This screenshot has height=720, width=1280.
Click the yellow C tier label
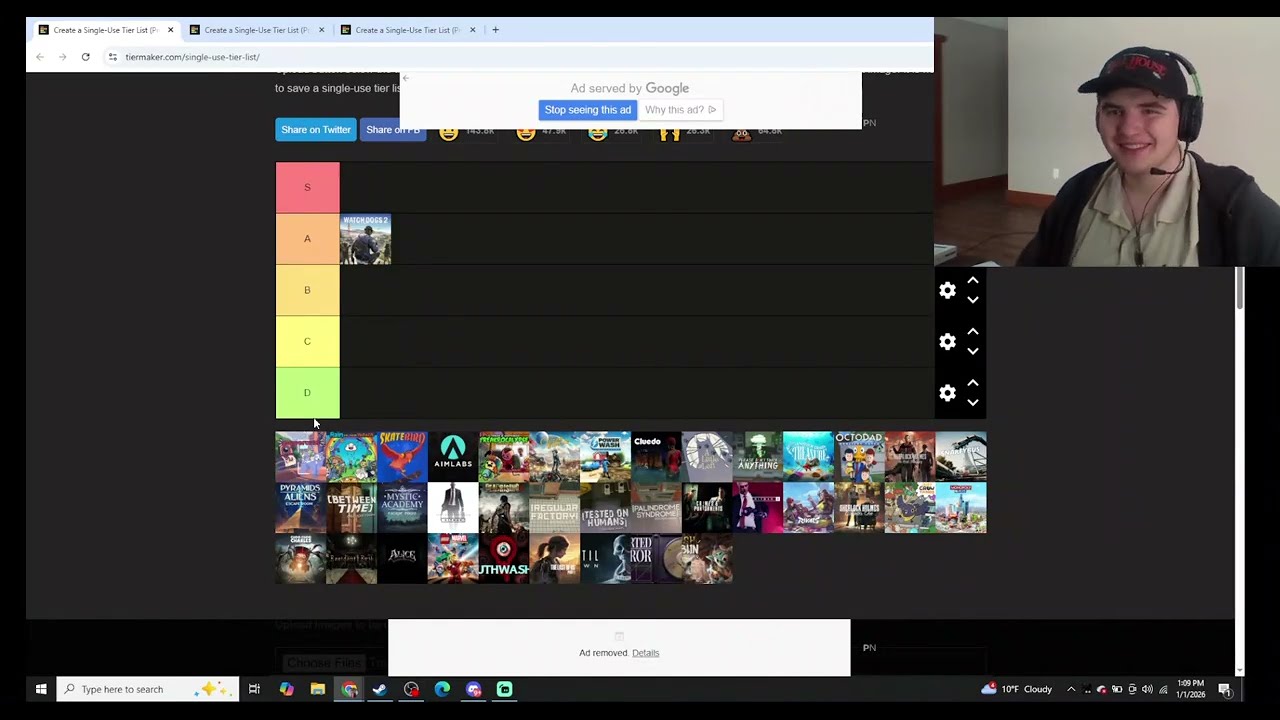(307, 342)
